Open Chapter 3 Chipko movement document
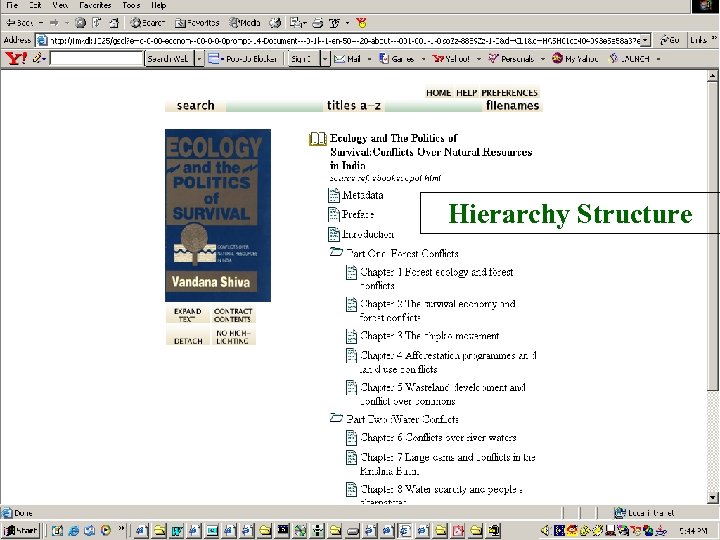720x540 pixels. pyautogui.click(x=351, y=336)
